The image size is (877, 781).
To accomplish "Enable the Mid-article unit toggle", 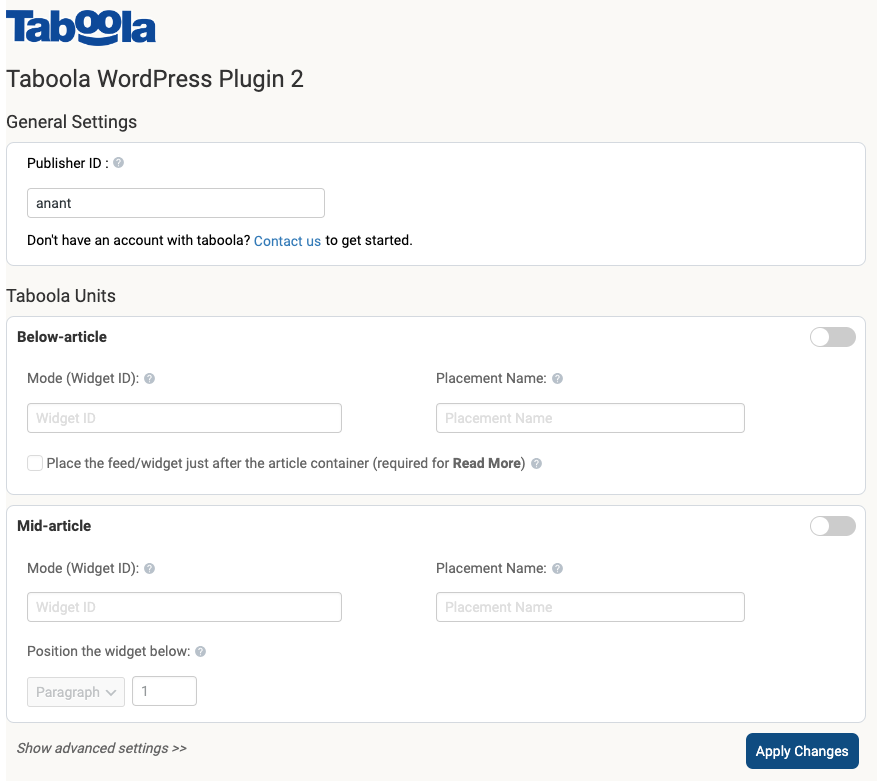I will point(832,526).
